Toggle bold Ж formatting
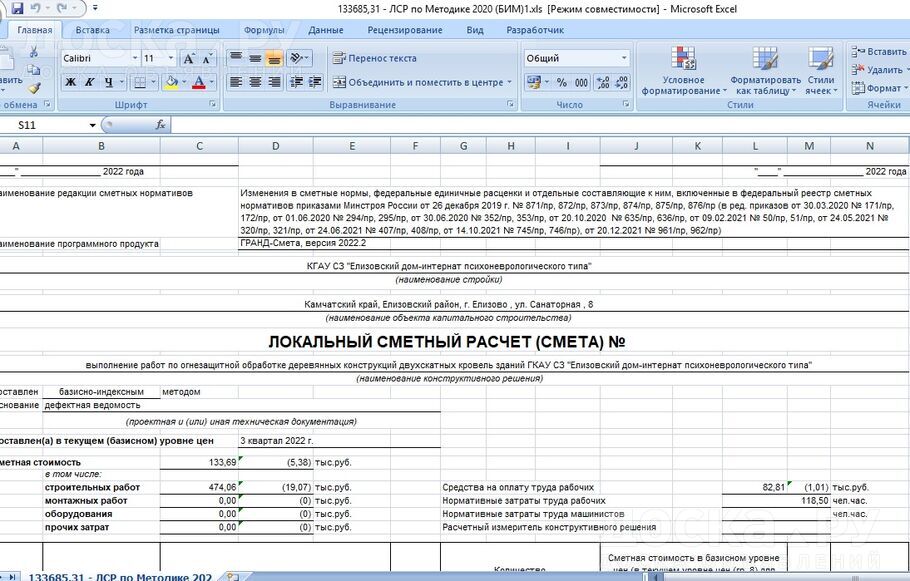 (x=71, y=82)
